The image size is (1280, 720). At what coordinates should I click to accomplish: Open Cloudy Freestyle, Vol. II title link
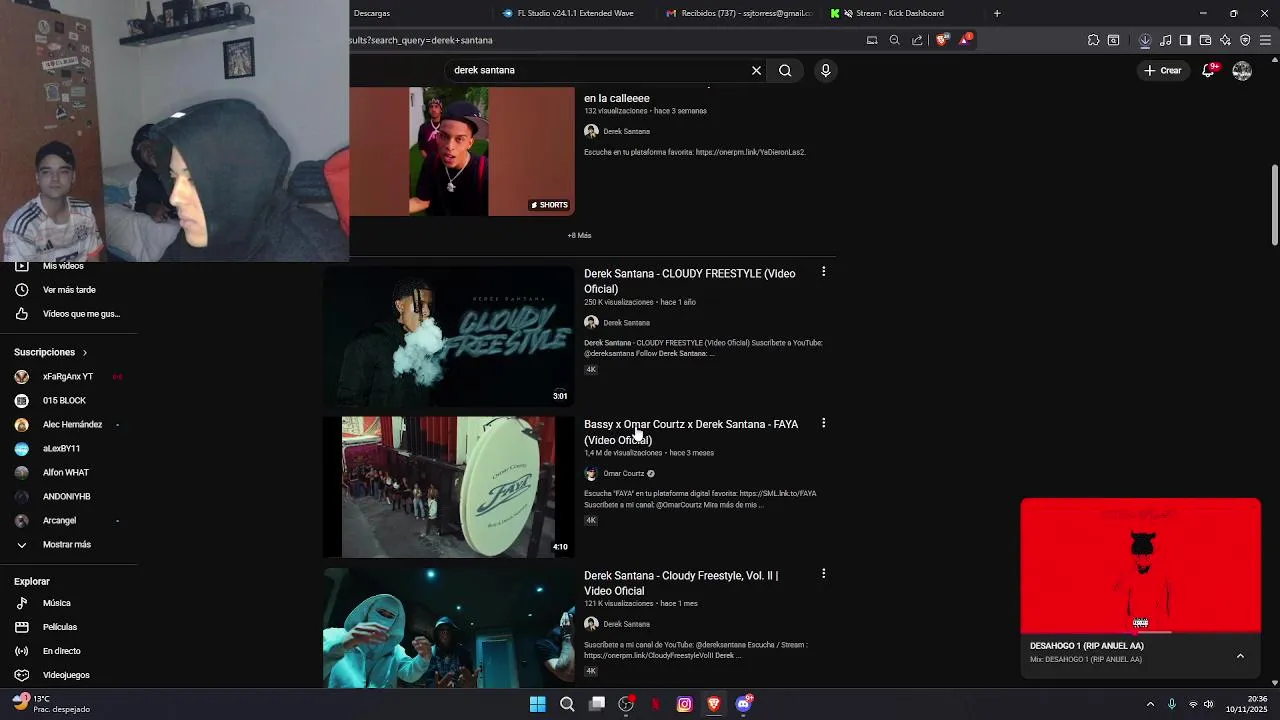tap(681, 583)
